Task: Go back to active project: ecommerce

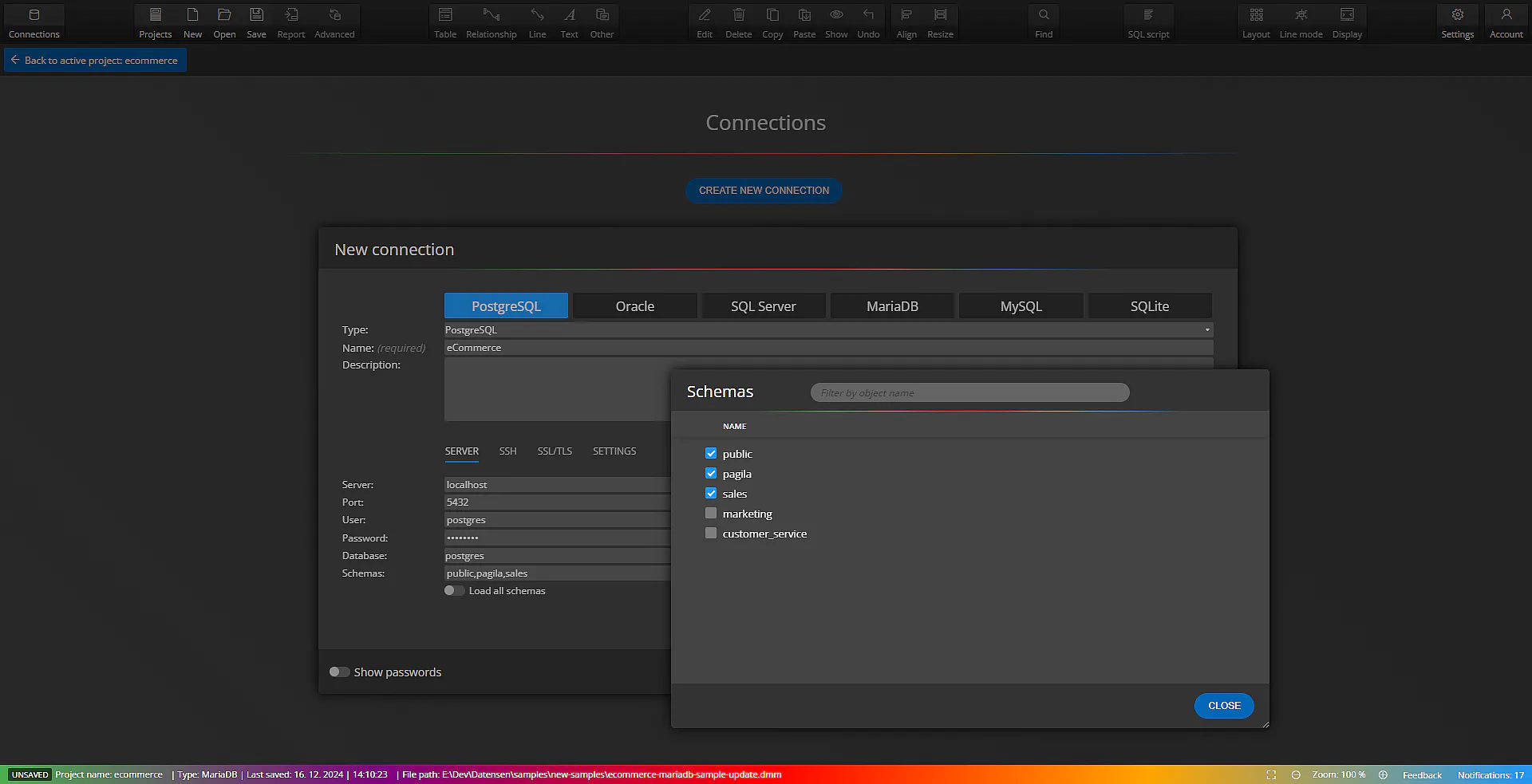Action: (x=95, y=60)
